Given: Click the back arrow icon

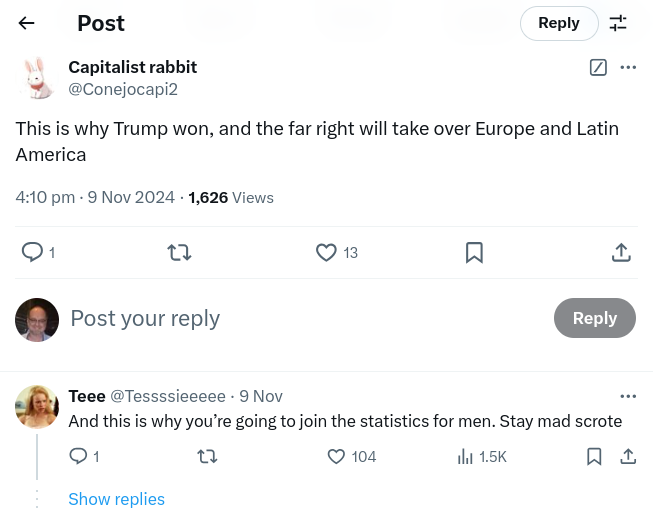Looking at the screenshot, I should click(x=27, y=23).
